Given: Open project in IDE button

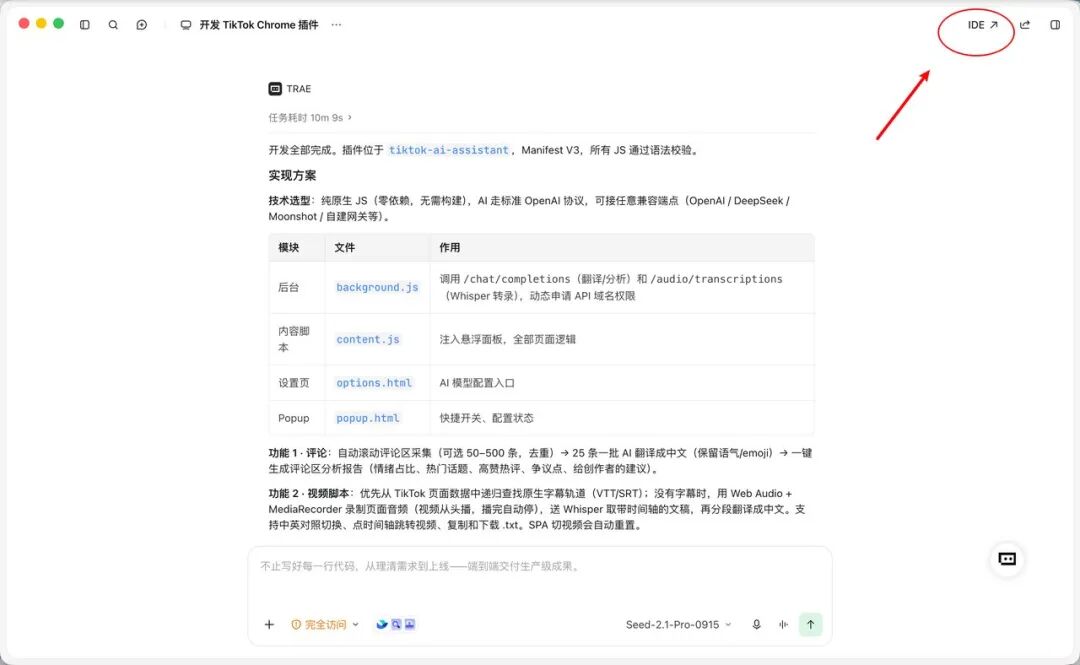Looking at the screenshot, I should [982, 25].
